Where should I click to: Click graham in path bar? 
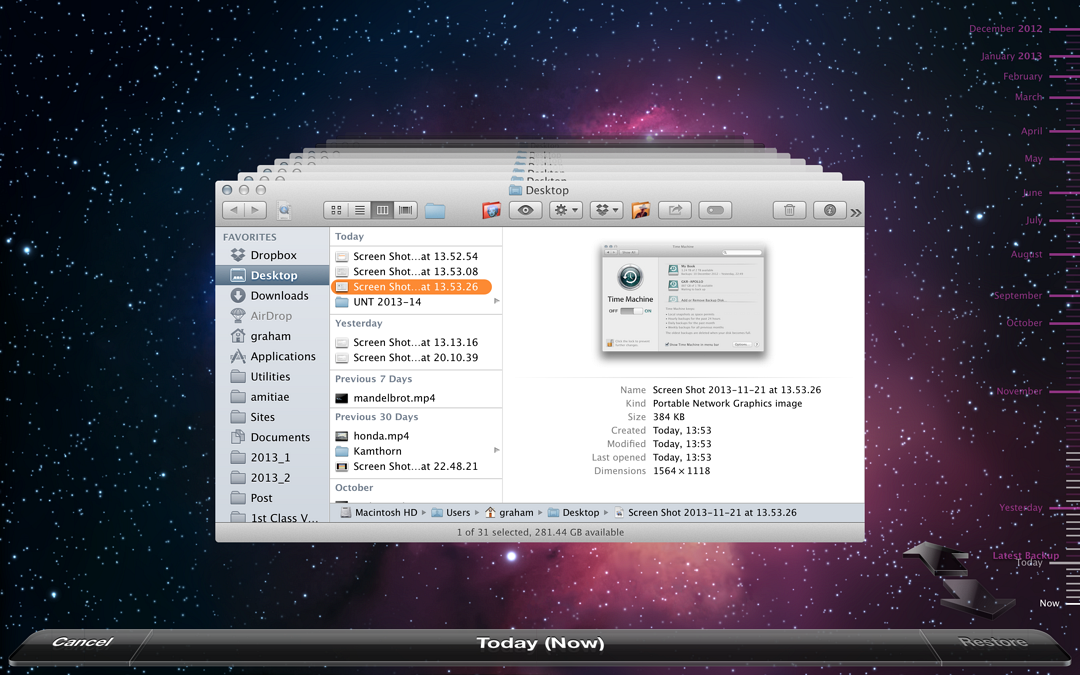(x=509, y=512)
